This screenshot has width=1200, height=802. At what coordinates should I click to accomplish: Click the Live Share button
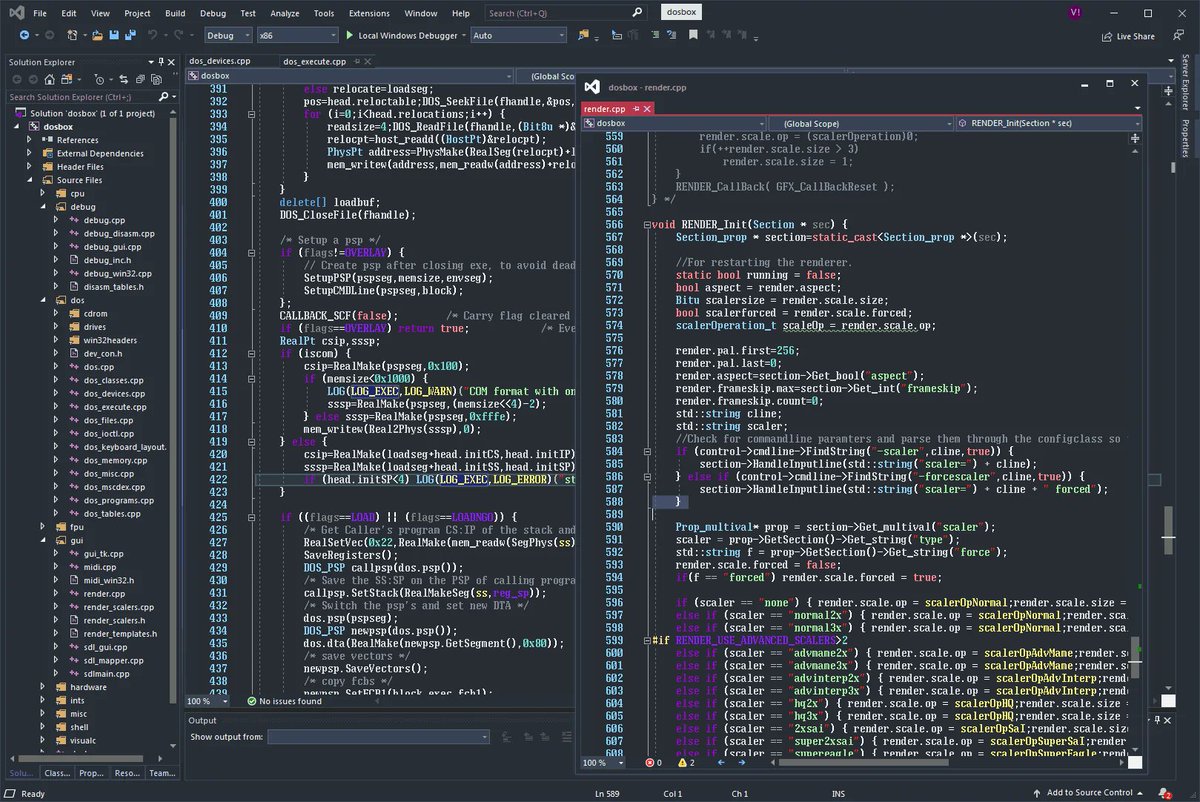click(x=1128, y=36)
